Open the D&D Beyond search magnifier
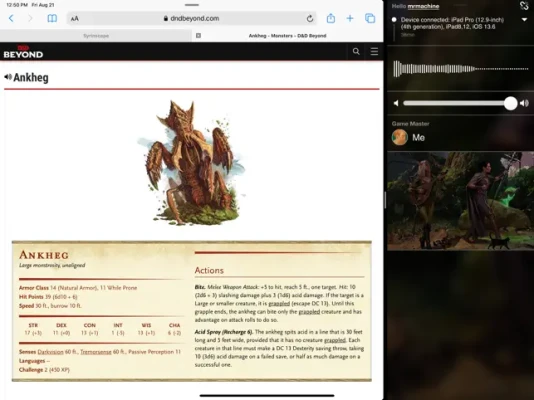 pos(356,51)
